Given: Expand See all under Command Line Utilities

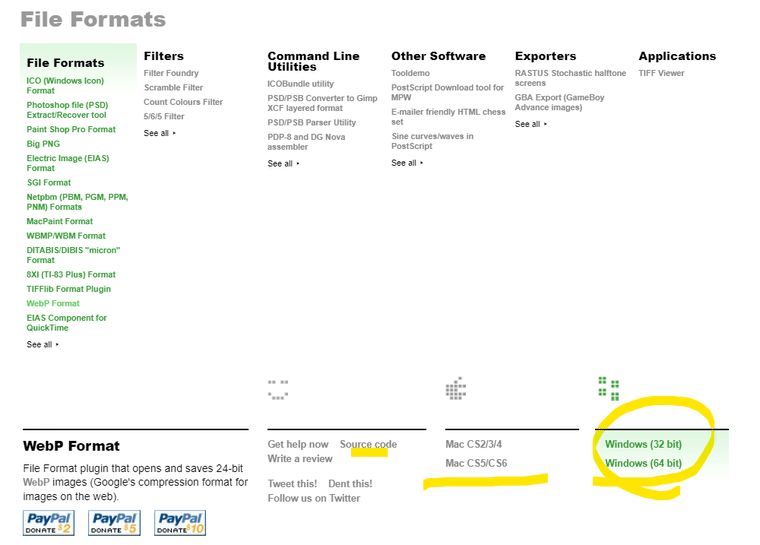Looking at the screenshot, I should click(x=284, y=164).
